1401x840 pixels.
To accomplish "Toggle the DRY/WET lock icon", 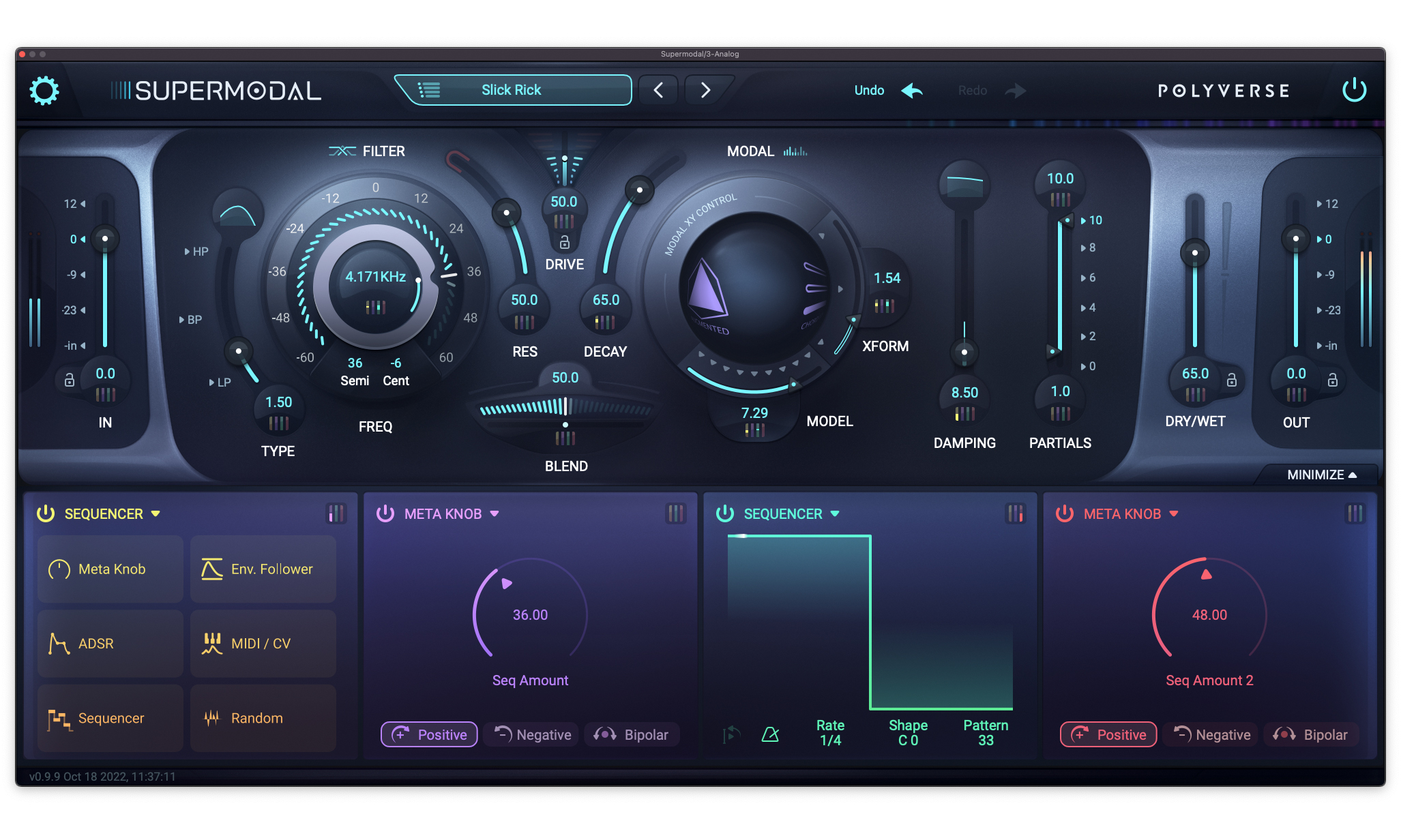I will [x=1232, y=380].
